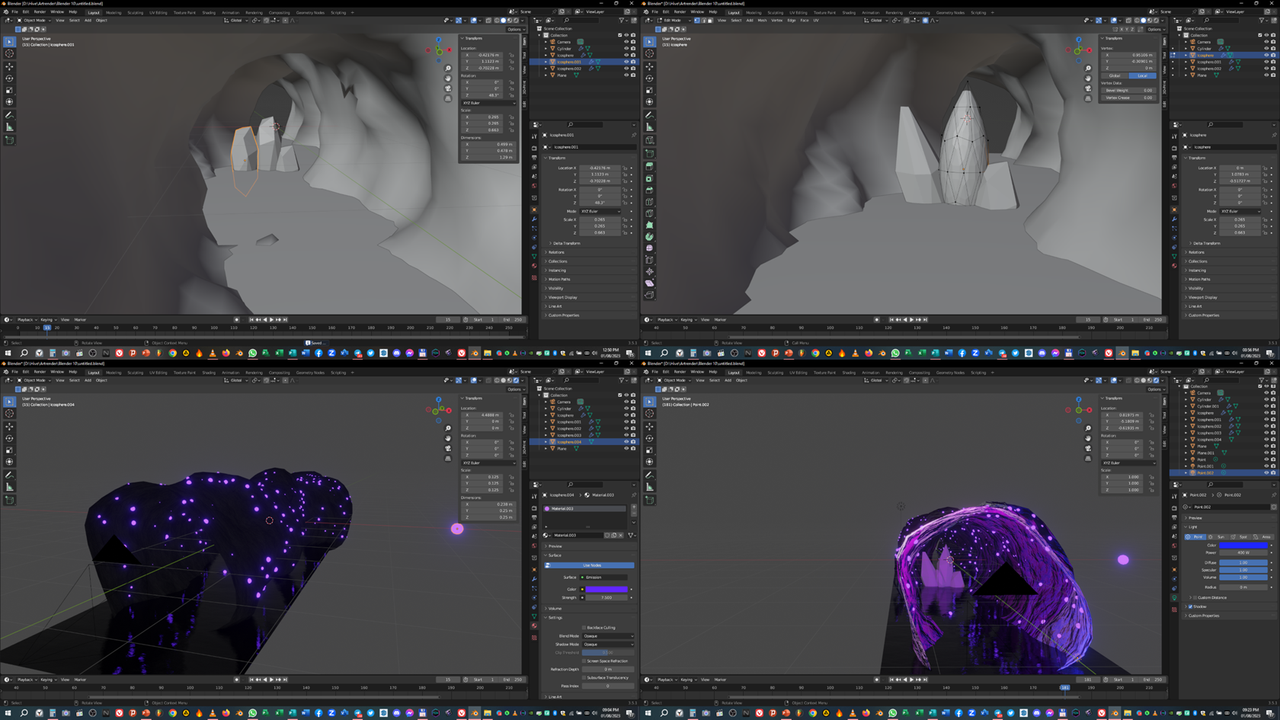Open Texture properties tab in Point.002 window
1280x720 pixels.
tap(1174, 609)
